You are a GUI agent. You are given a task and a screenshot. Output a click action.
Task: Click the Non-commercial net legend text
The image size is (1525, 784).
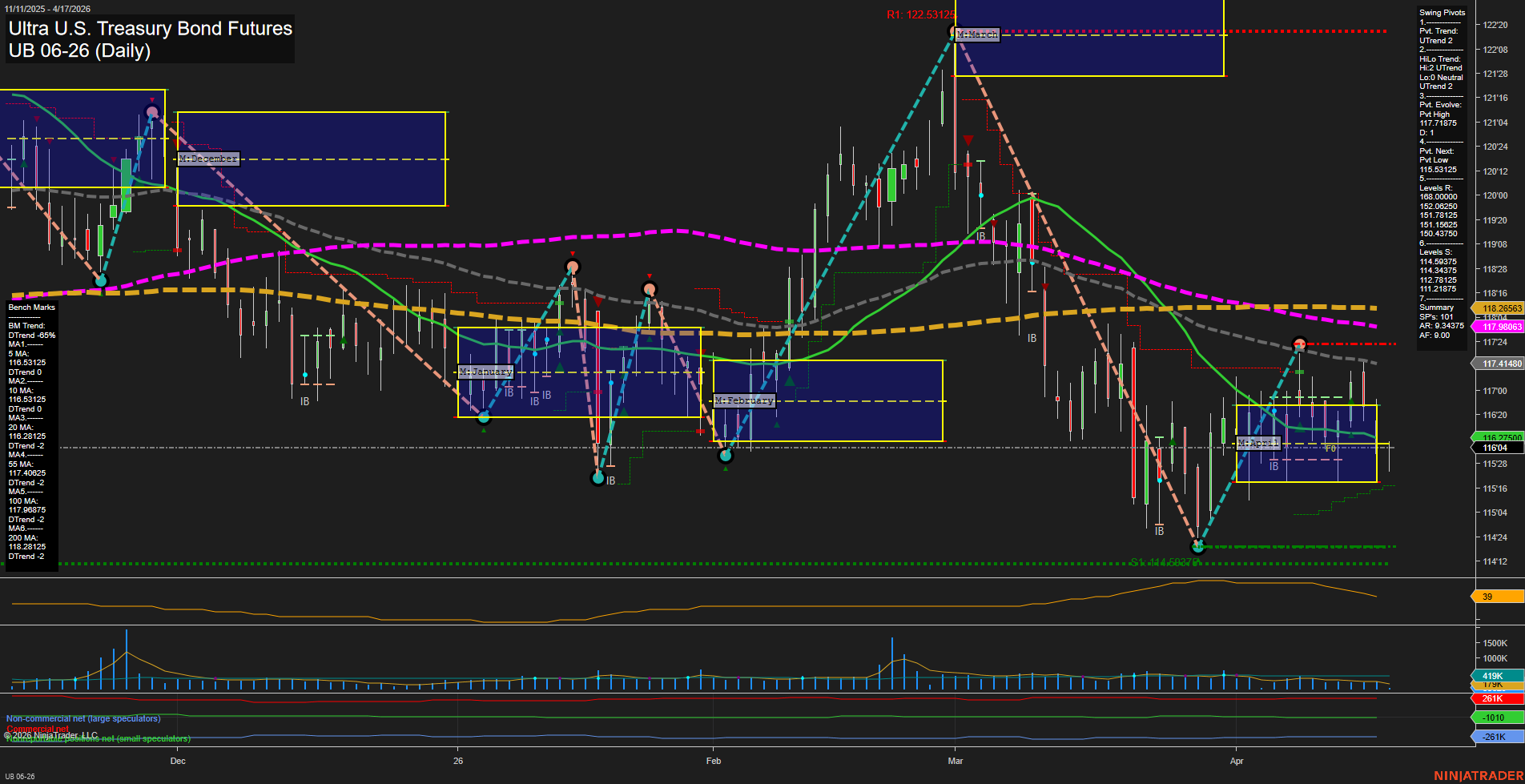[x=83, y=718]
